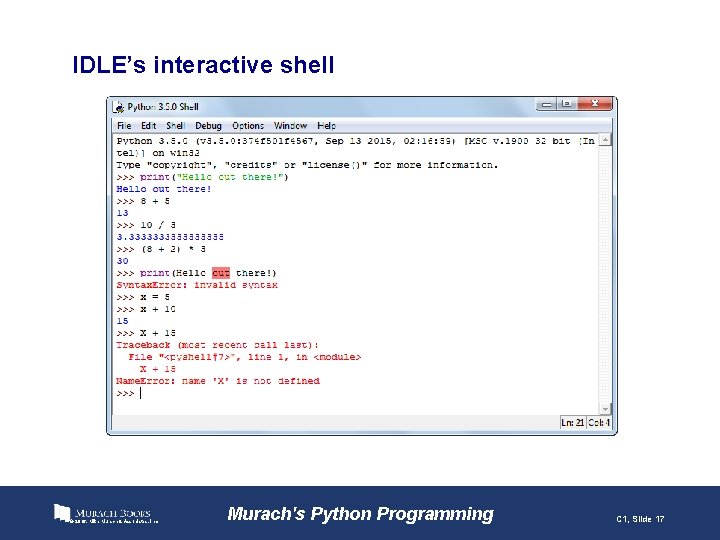
Task: Click the 'Python 3.5.0 Shell' window title
Action: (x=163, y=107)
